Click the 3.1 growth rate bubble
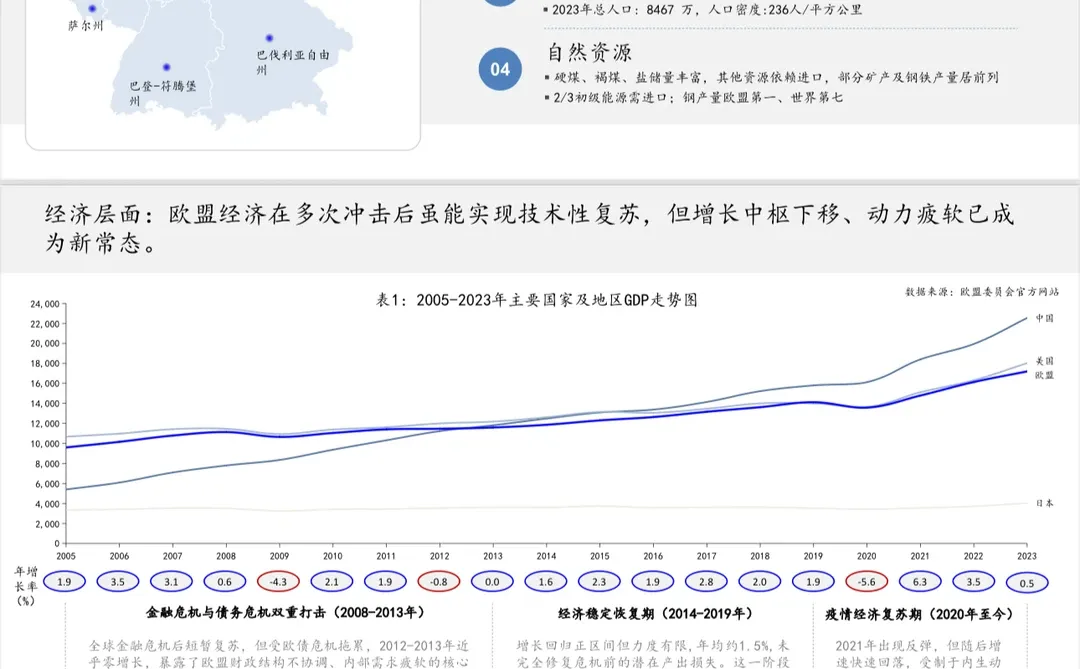 (x=172, y=582)
